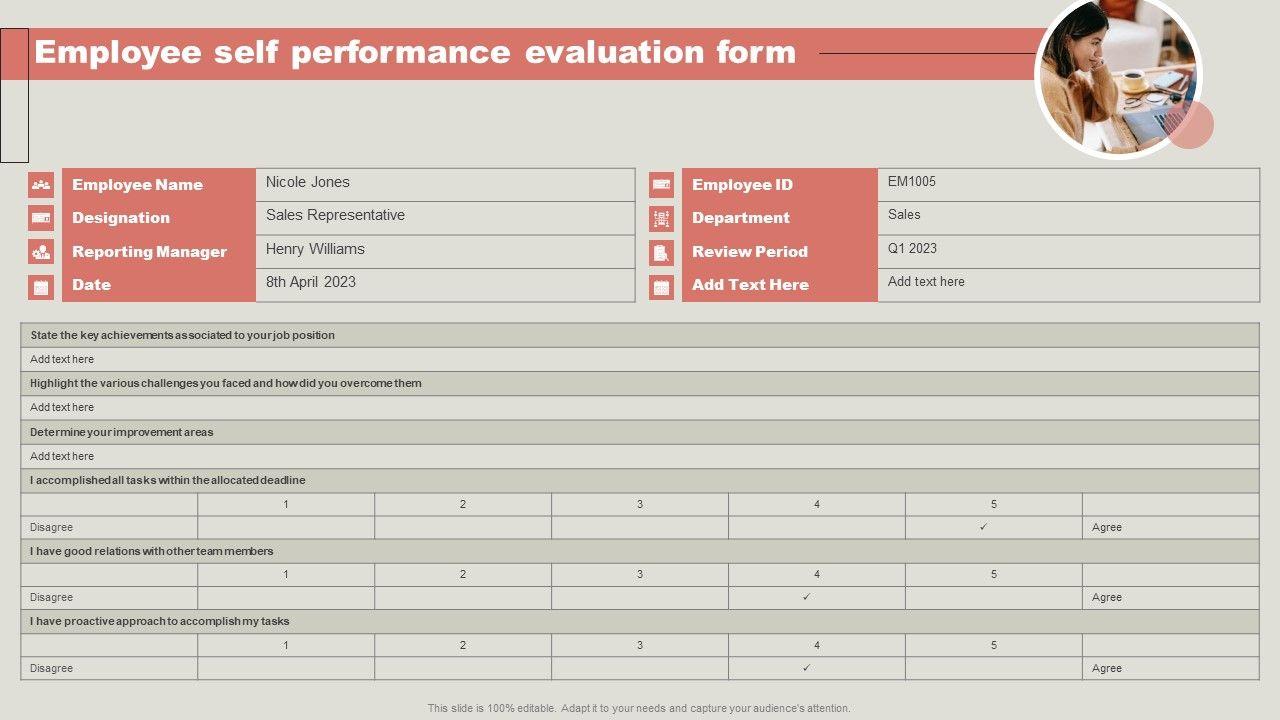
Task: Click the 'Add Text Here' red label
Action: point(750,285)
